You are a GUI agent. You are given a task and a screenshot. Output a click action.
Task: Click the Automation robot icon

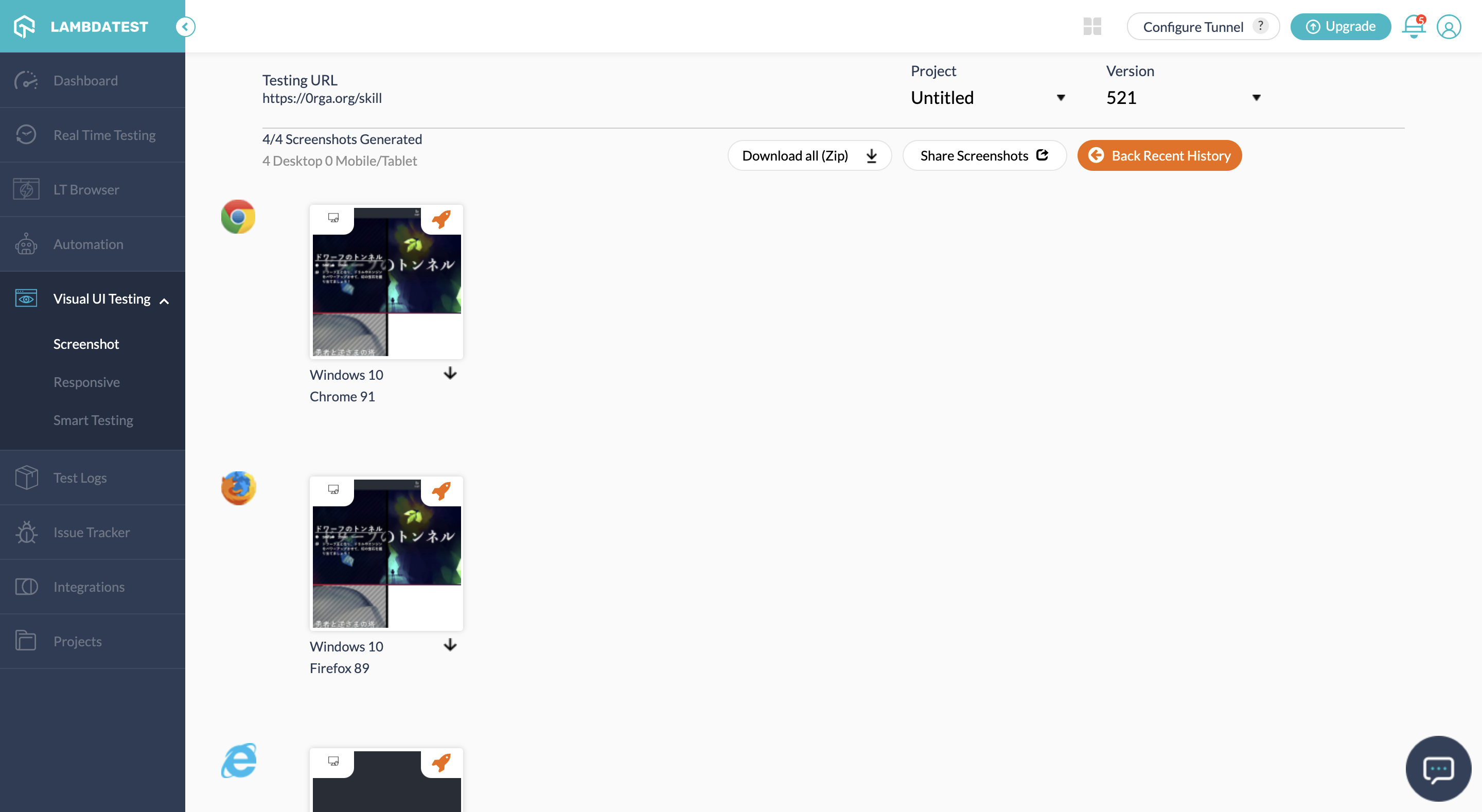[x=26, y=244]
